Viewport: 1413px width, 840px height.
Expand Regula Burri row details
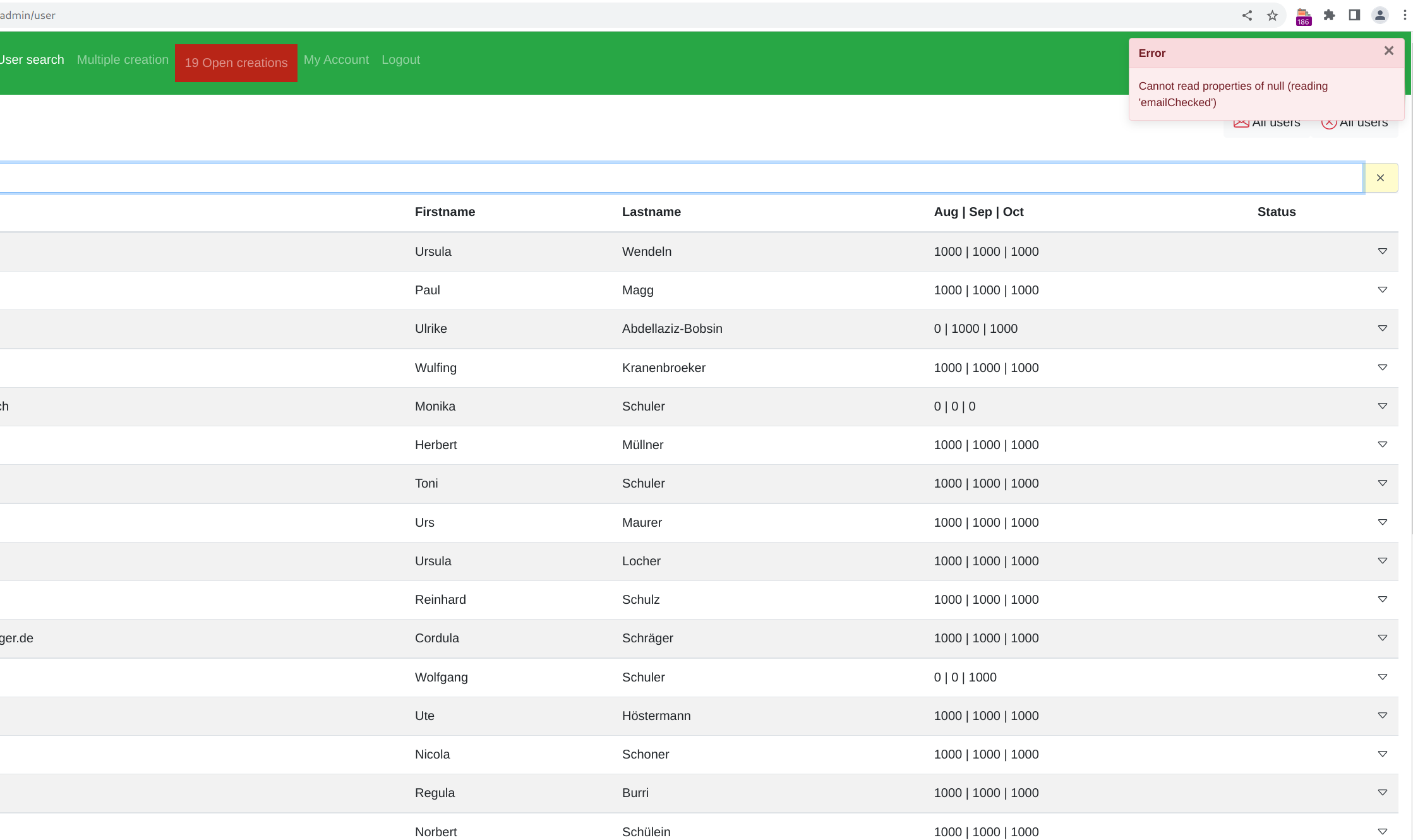pos(1382,793)
